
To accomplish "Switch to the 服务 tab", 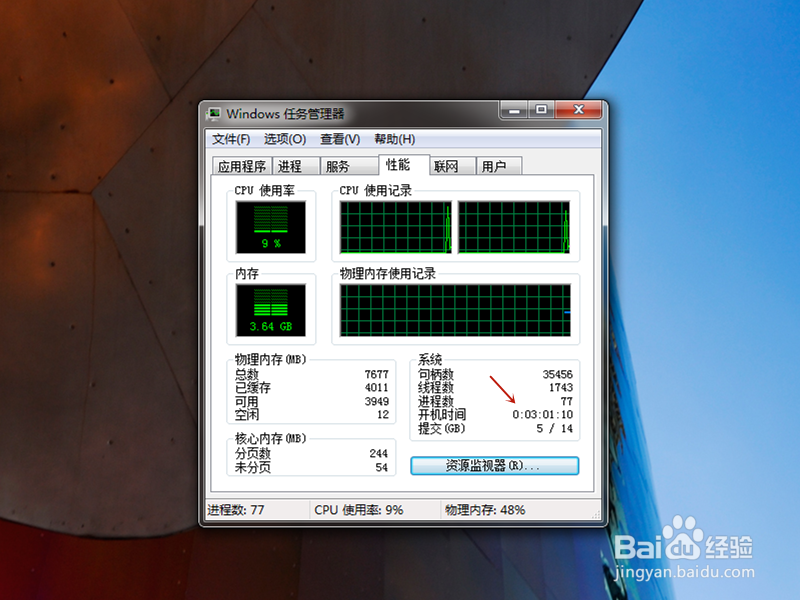I will pyautogui.click(x=349, y=166).
